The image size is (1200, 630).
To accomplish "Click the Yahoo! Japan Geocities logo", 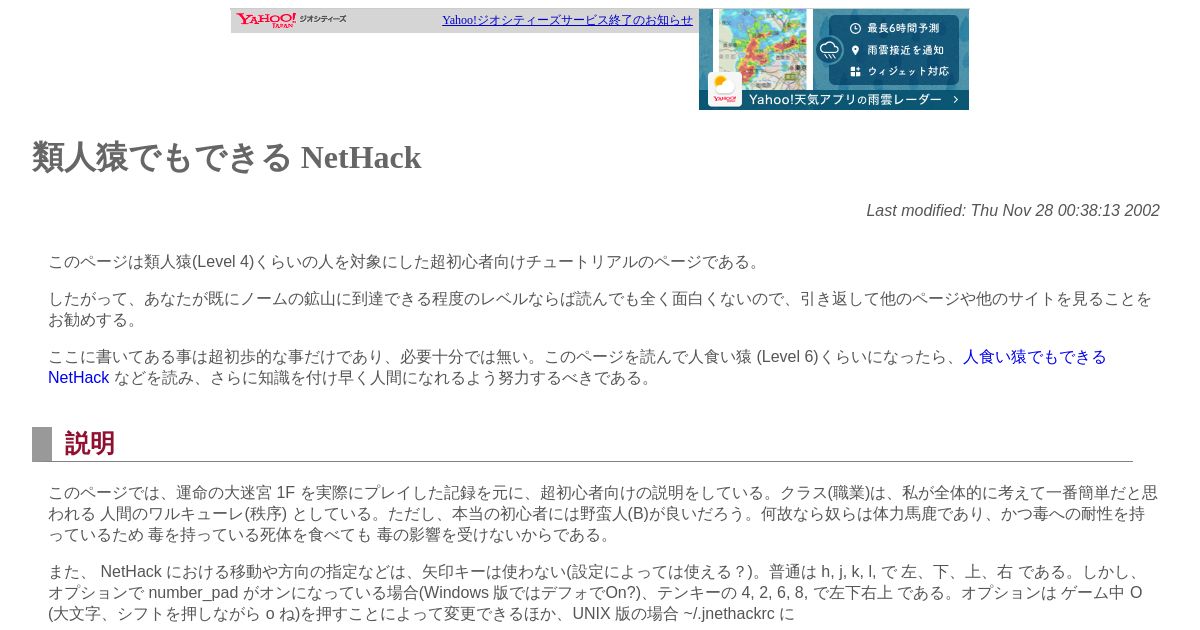I will pyautogui.click(x=291, y=20).
